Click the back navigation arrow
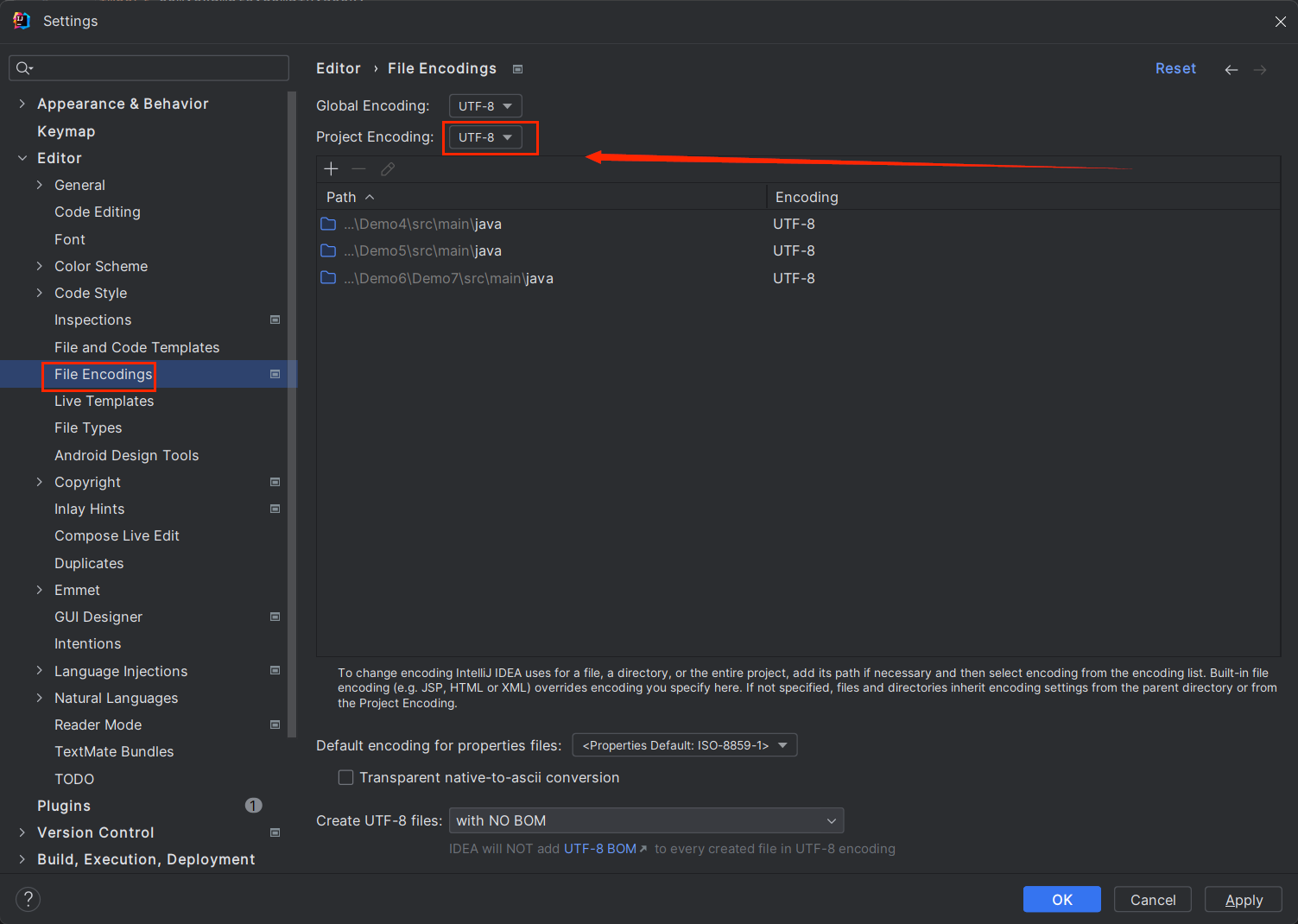This screenshot has width=1298, height=924. [1232, 70]
